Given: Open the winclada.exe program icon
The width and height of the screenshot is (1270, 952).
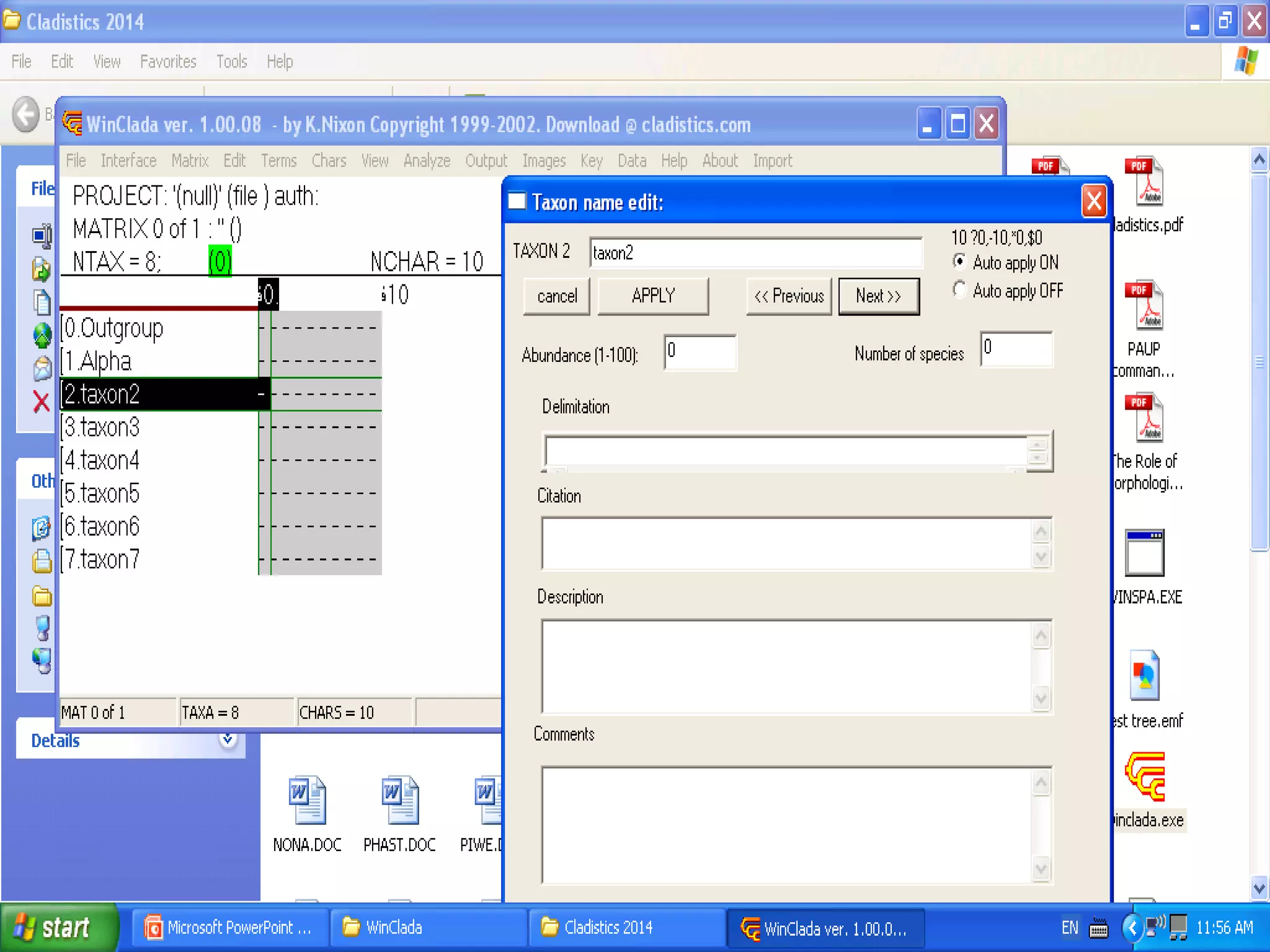Looking at the screenshot, I should 1145,778.
